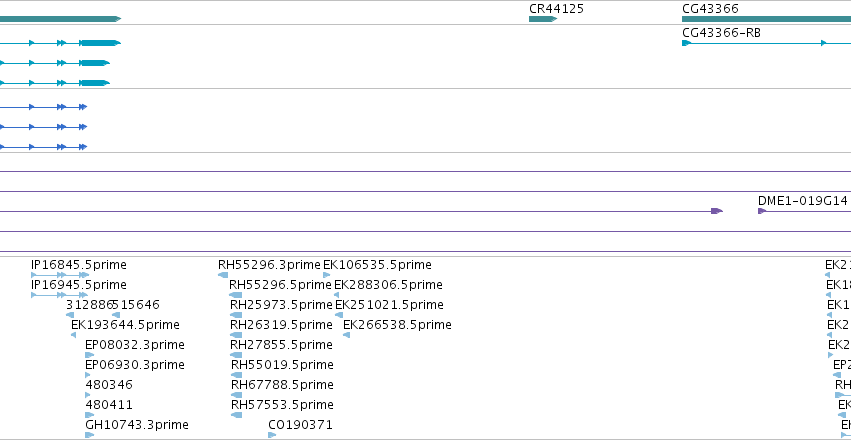Click the EK251021.5prime arrow marker

(339, 315)
